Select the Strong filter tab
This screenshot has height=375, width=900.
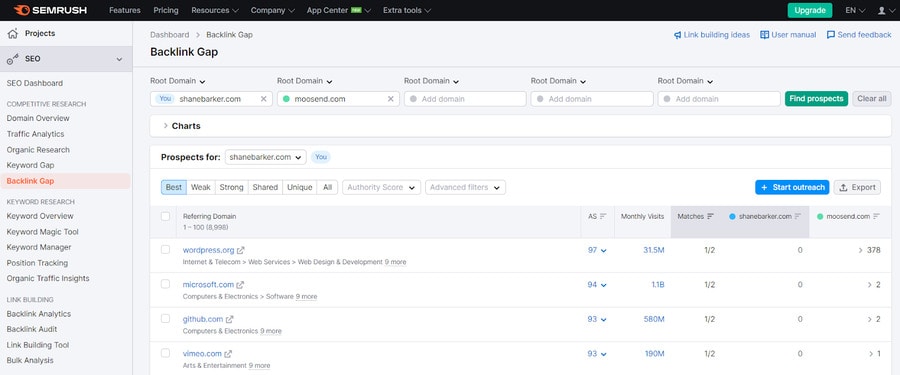point(231,187)
